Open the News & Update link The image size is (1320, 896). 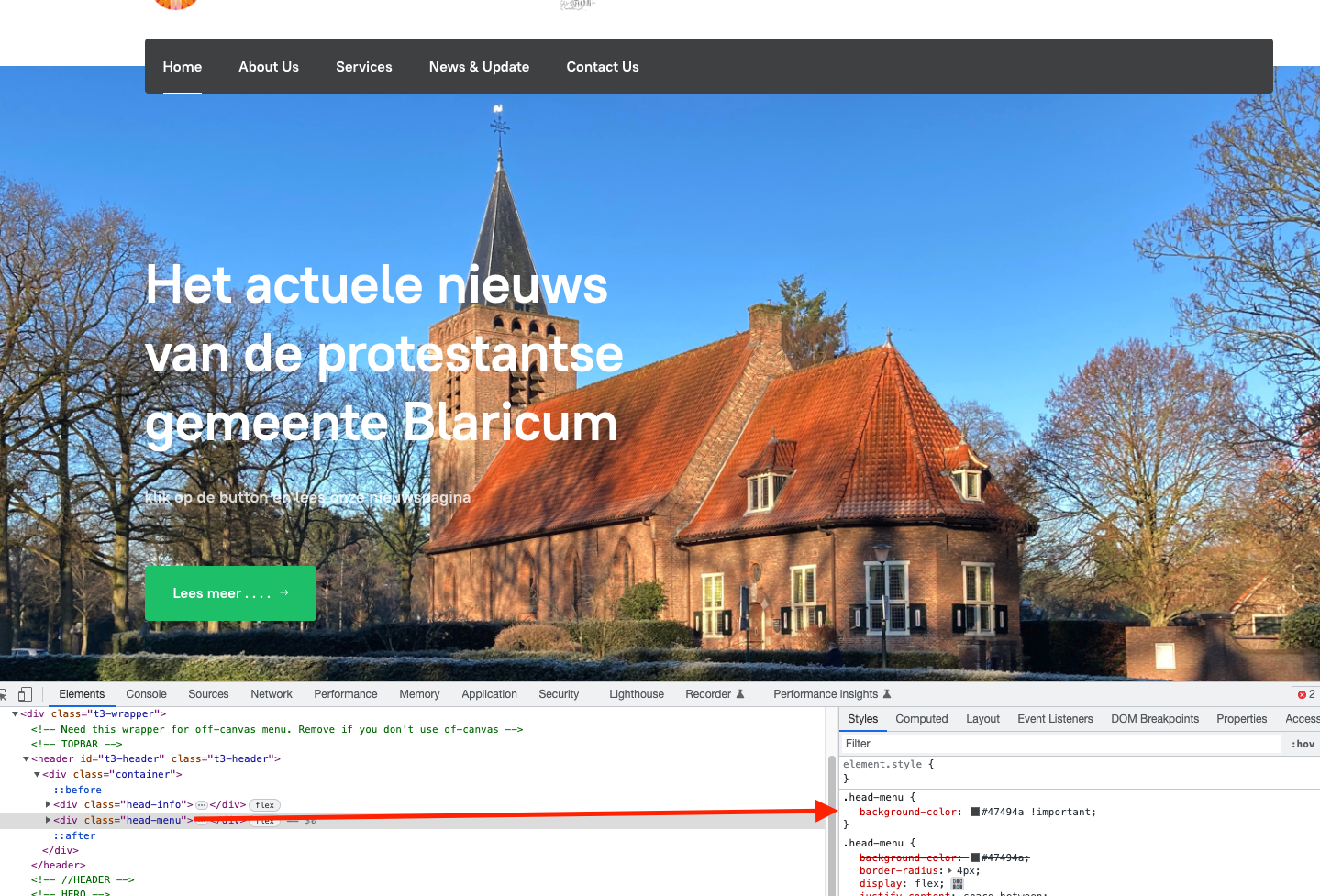point(479,67)
